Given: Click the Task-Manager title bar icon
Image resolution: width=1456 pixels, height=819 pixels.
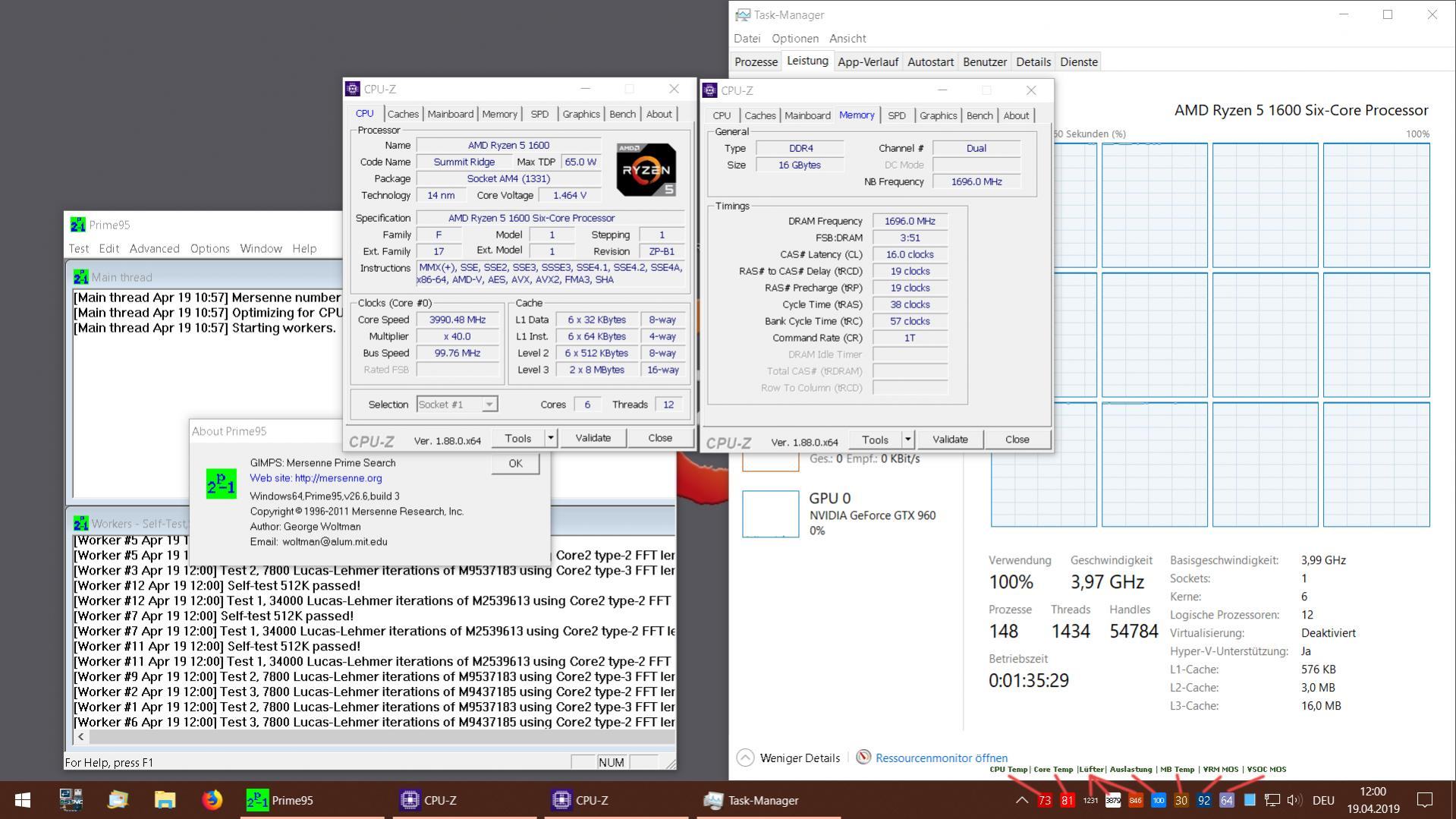Looking at the screenshot, I should 743,14.
